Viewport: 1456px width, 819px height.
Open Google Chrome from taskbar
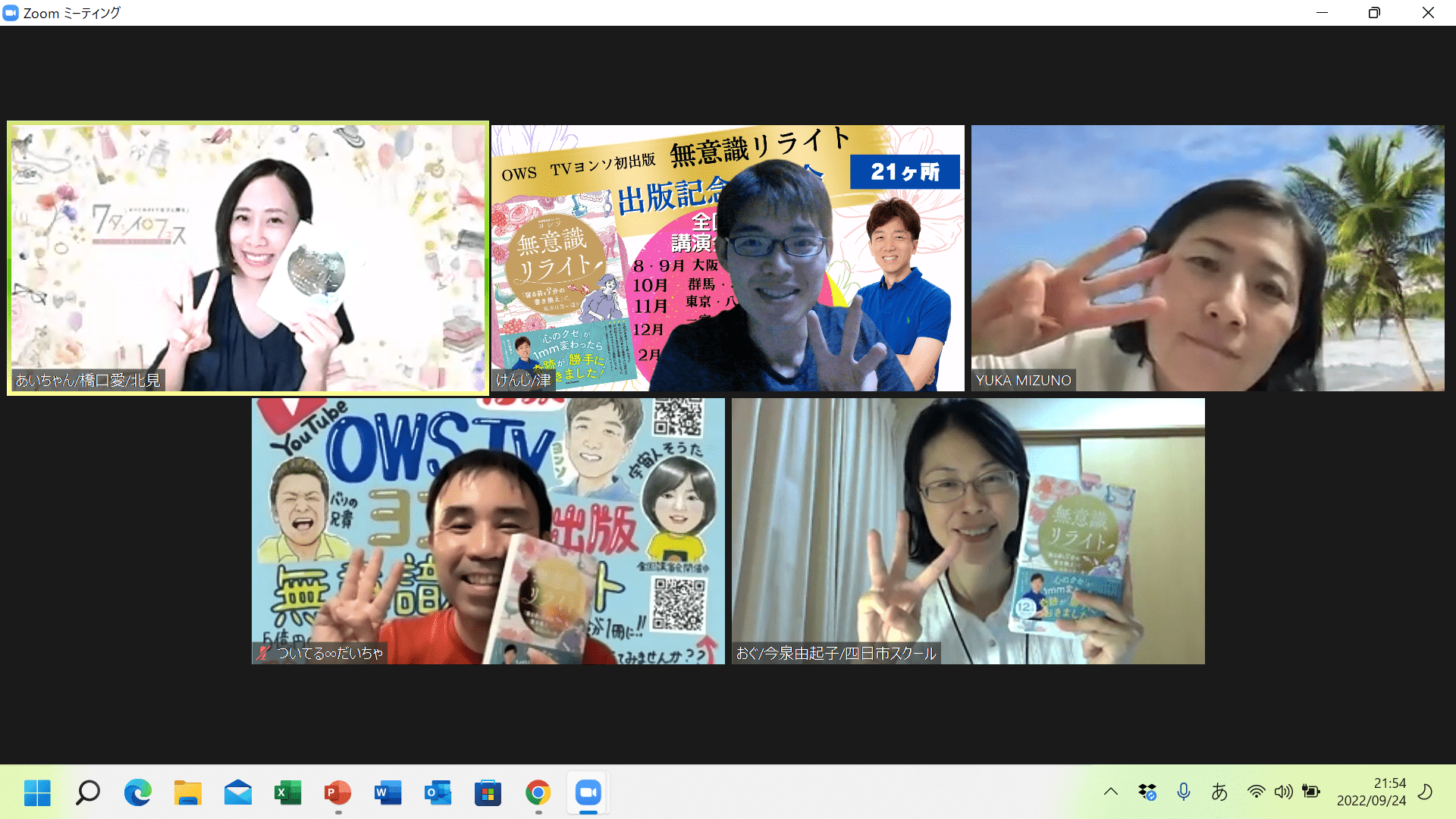(x=538, y=793)
